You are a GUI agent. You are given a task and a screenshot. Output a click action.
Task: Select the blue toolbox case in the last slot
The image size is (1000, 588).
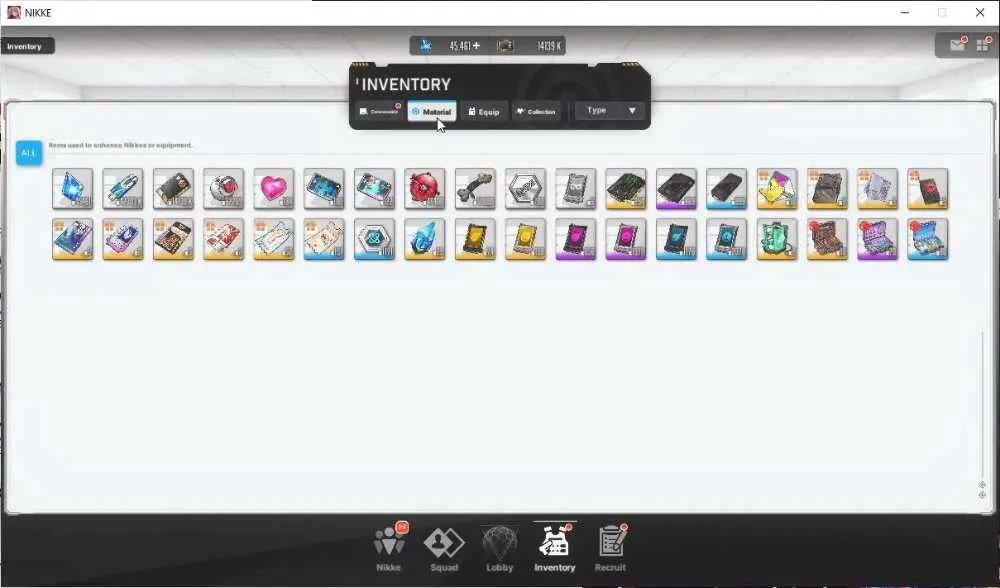928,239
